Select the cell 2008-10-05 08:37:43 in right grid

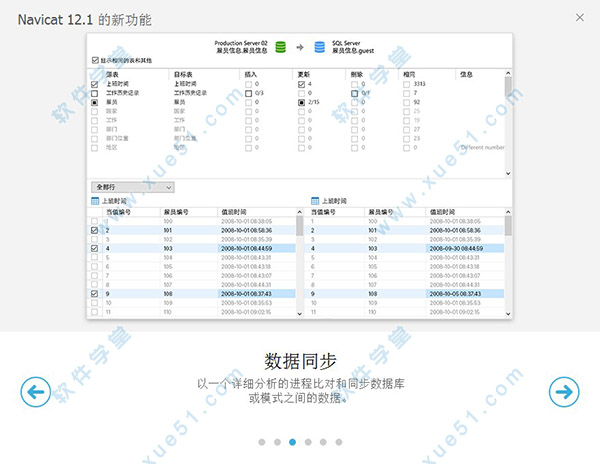[x=465, y=294]
